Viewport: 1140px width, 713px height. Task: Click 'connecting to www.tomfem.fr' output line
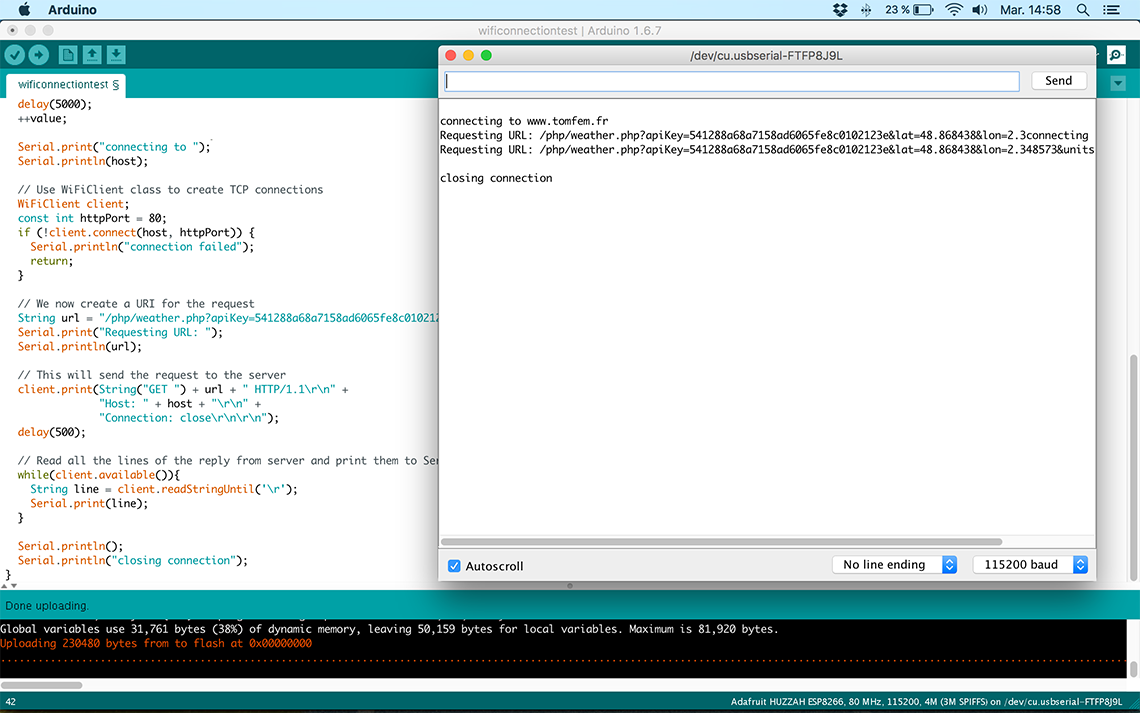coord(524,121)
